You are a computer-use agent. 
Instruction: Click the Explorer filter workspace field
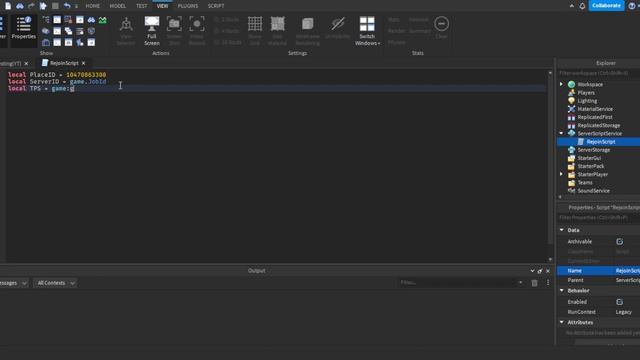pos(599,73)
